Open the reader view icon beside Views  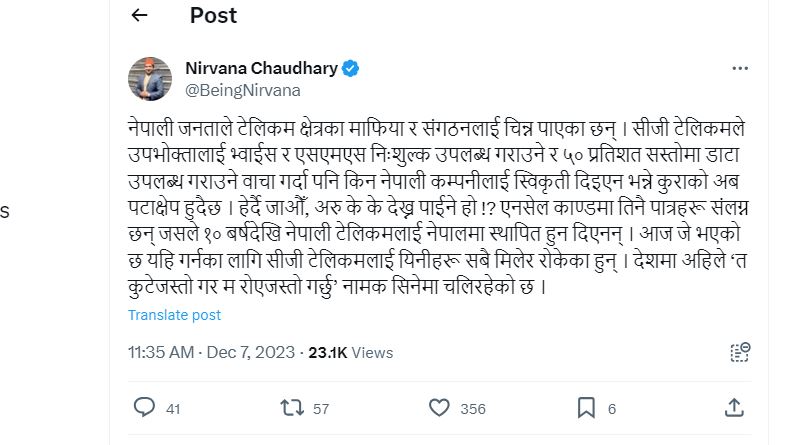tap(740, 352)
